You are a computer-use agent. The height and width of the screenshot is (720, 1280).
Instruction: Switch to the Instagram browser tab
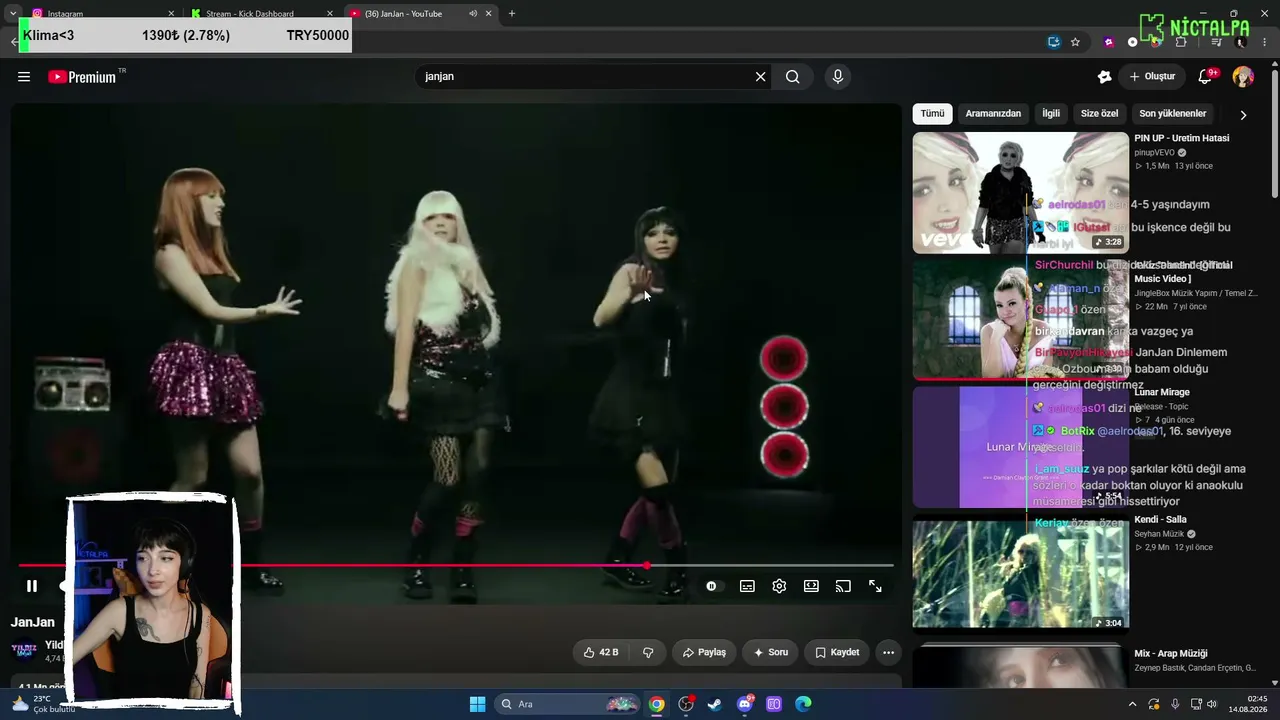pyautogui.click(x=100, y=14)
